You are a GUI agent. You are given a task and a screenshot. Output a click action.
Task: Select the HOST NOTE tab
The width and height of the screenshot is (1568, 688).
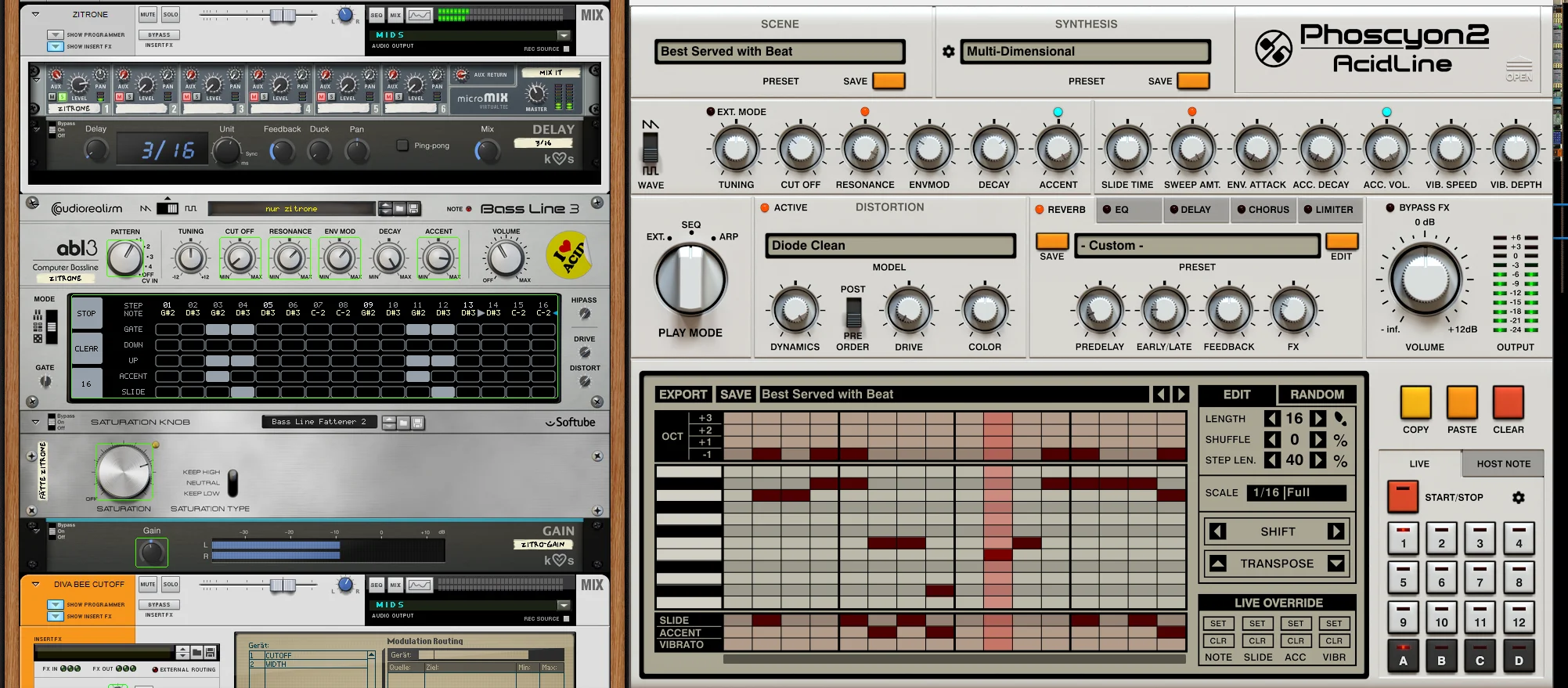tap(1503, 464)
